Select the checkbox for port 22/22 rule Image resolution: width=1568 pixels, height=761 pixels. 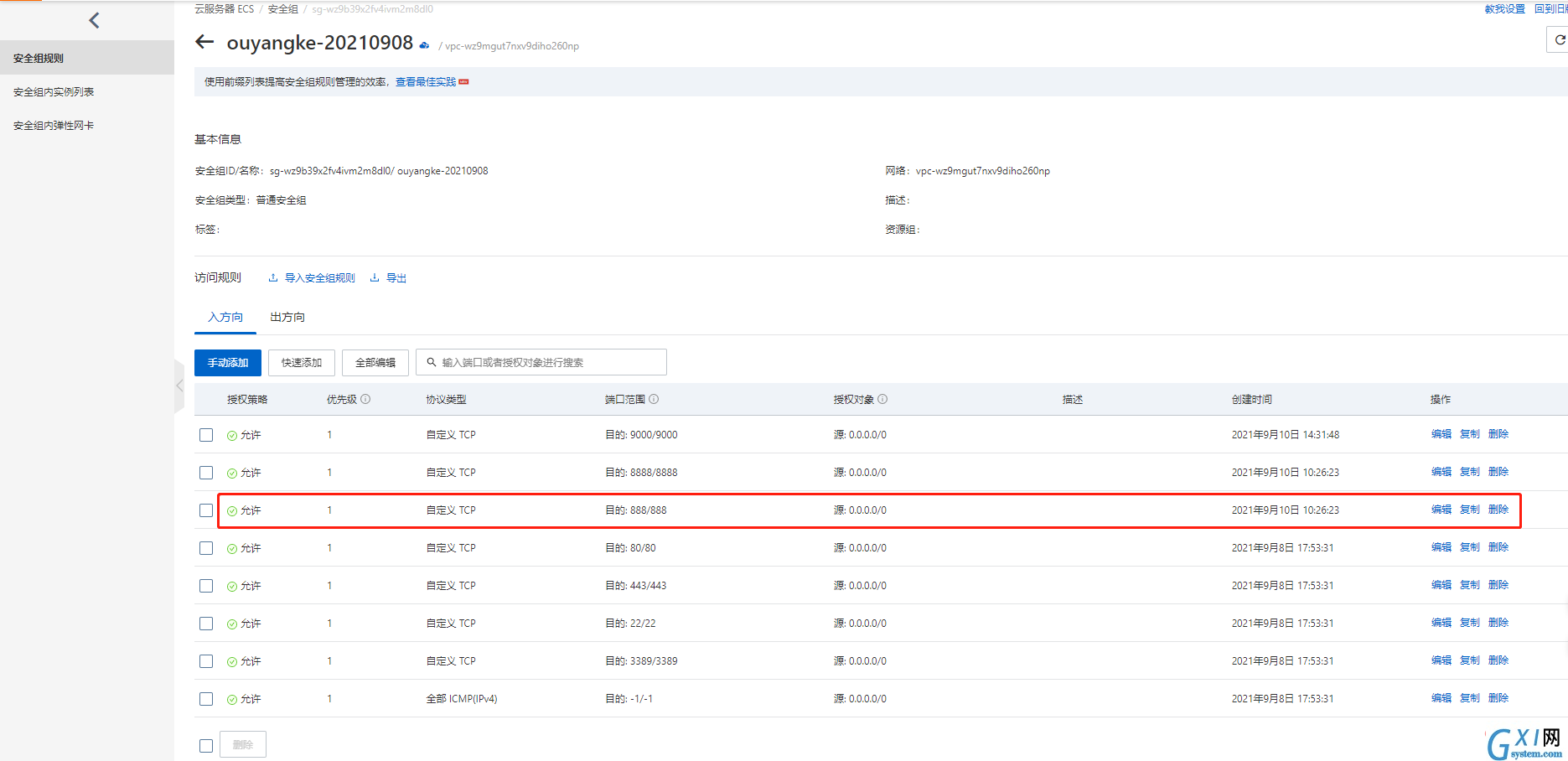pyautogui.click(x=206, y=624)
